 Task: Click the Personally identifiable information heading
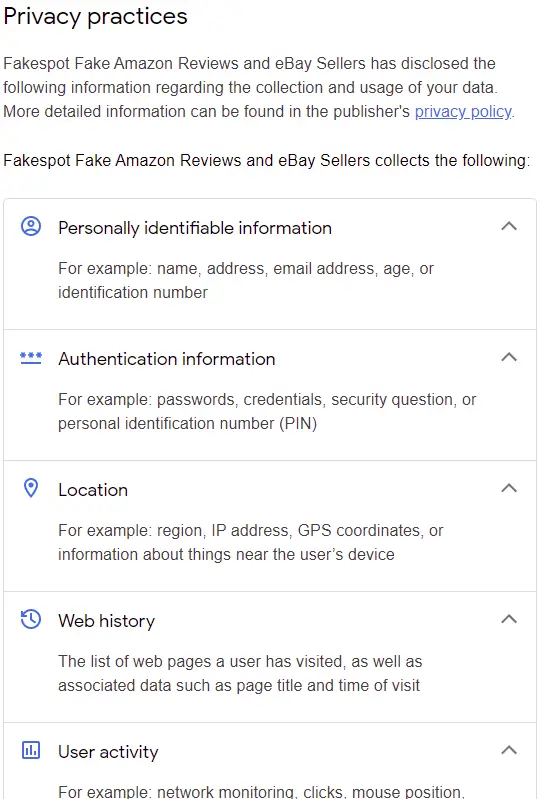point(195,228)
